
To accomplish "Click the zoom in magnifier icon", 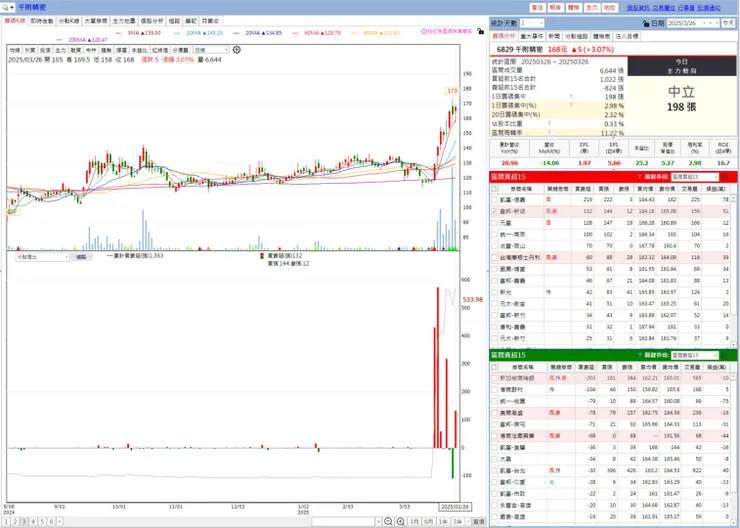I will pos(401,521).
